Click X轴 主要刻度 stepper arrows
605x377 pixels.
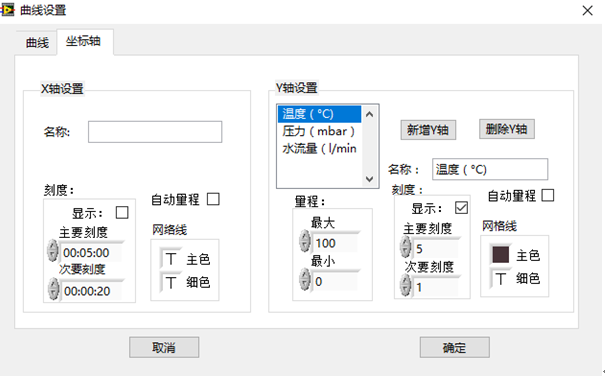[53, 251]
